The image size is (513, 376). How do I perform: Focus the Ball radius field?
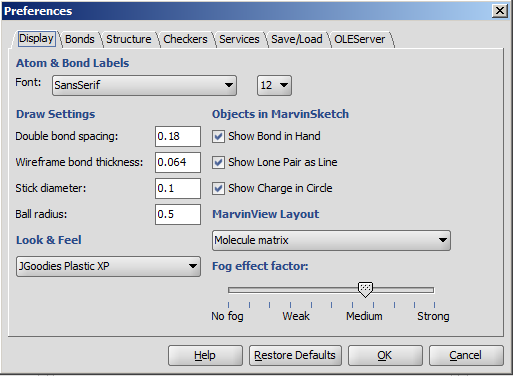tap(178, 214)
